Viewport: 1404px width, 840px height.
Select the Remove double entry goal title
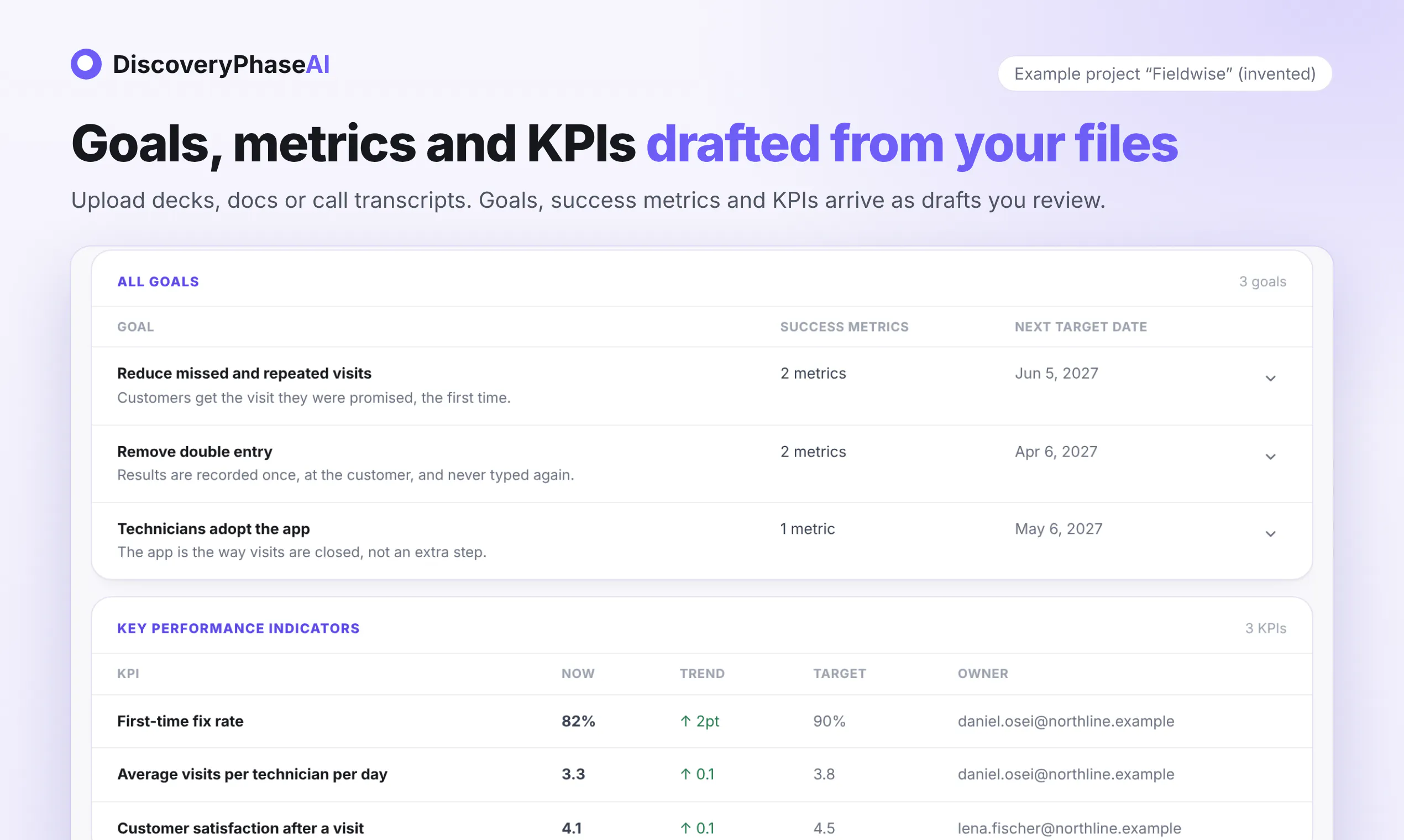point(195,452)
